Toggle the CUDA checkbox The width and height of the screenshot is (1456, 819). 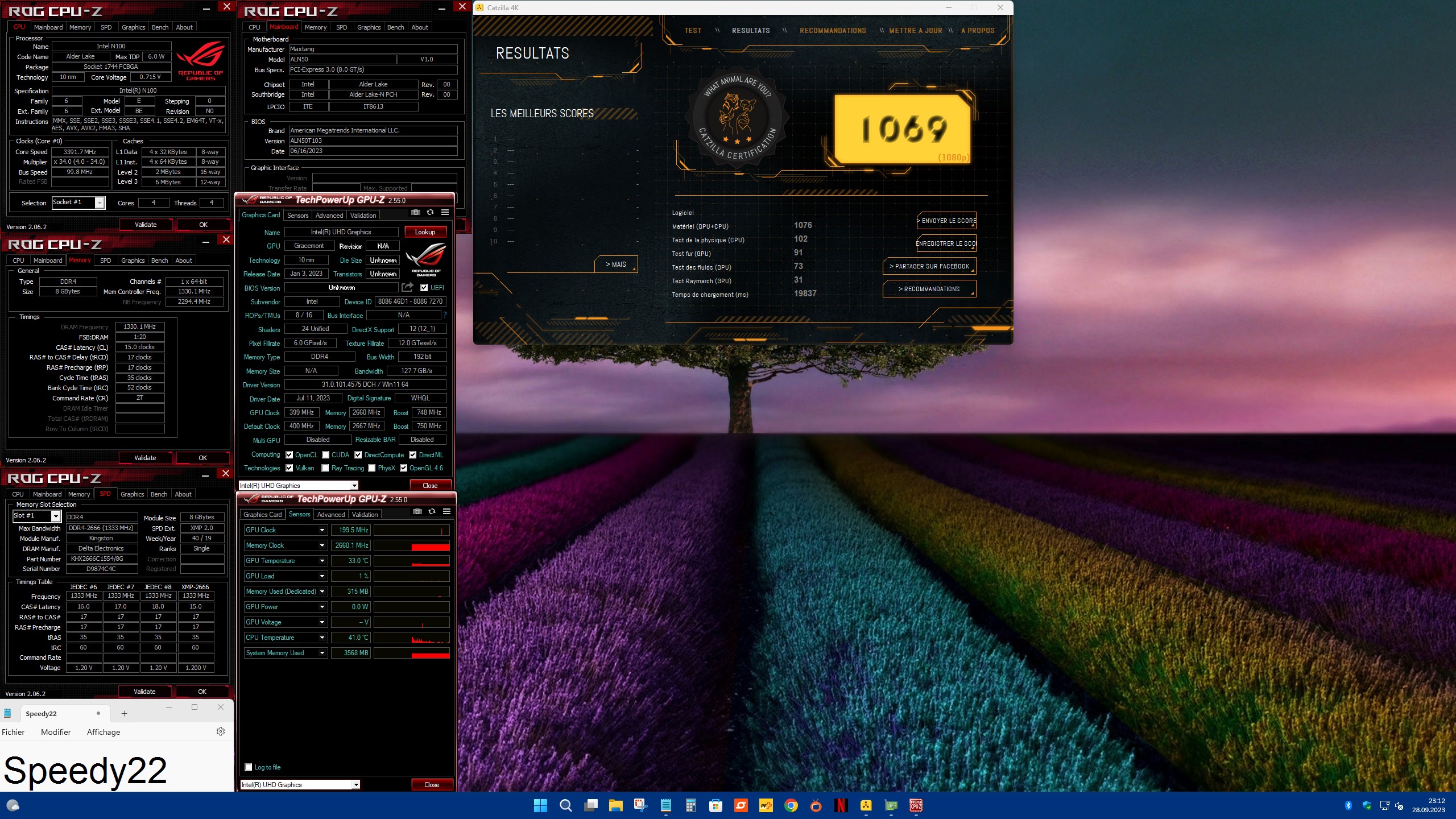point(326,454)
